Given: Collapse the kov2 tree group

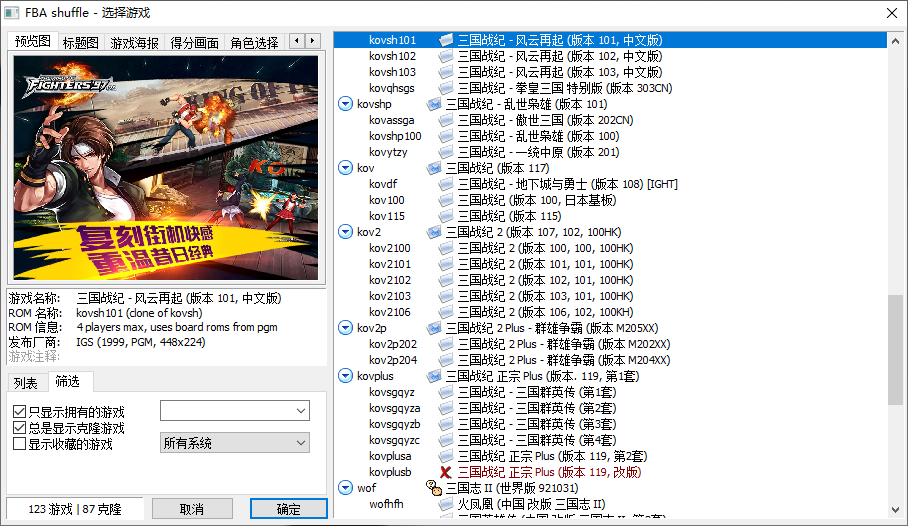Looking at the screenshot, I should (346, 232).
